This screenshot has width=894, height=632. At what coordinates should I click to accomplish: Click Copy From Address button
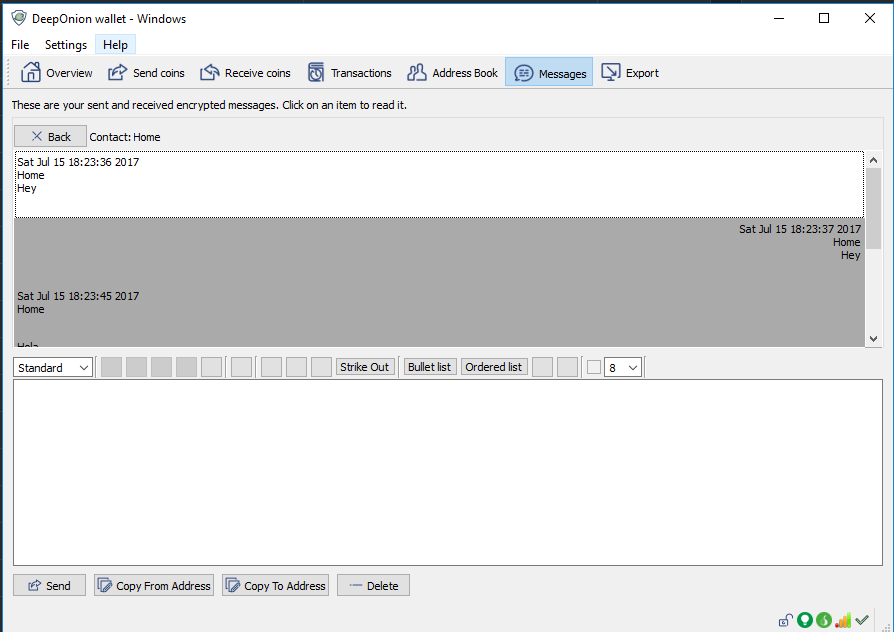coord(154,585)
